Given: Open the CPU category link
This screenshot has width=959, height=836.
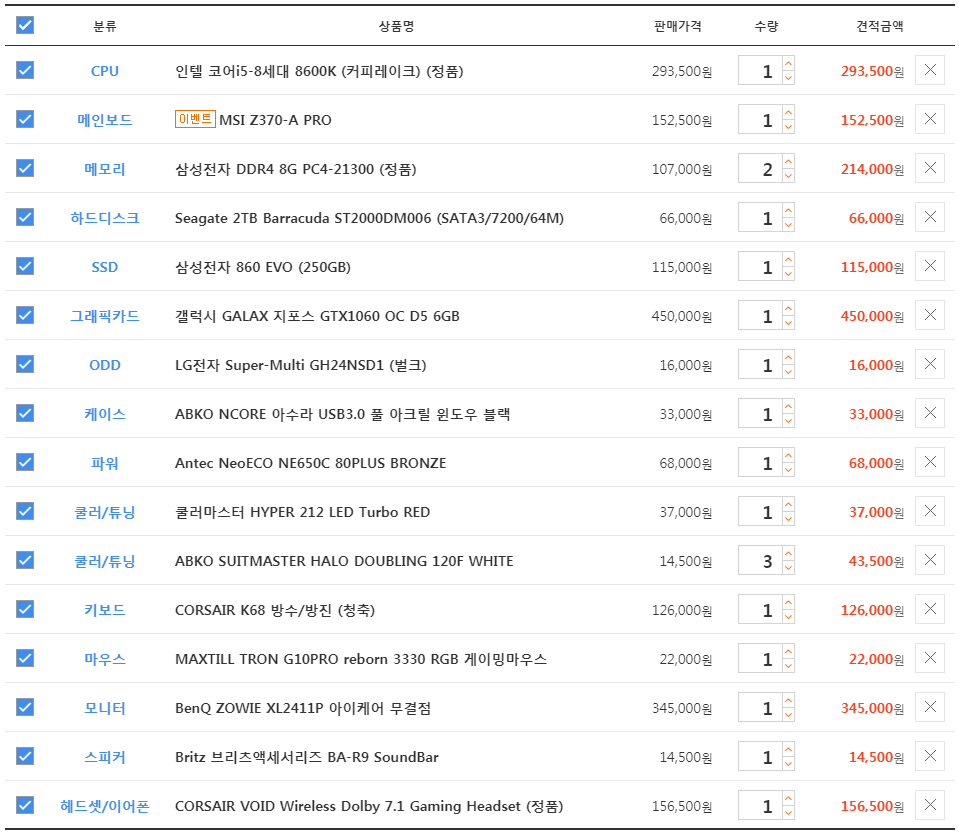Looking at the screenshot, I should coord(105,71).
